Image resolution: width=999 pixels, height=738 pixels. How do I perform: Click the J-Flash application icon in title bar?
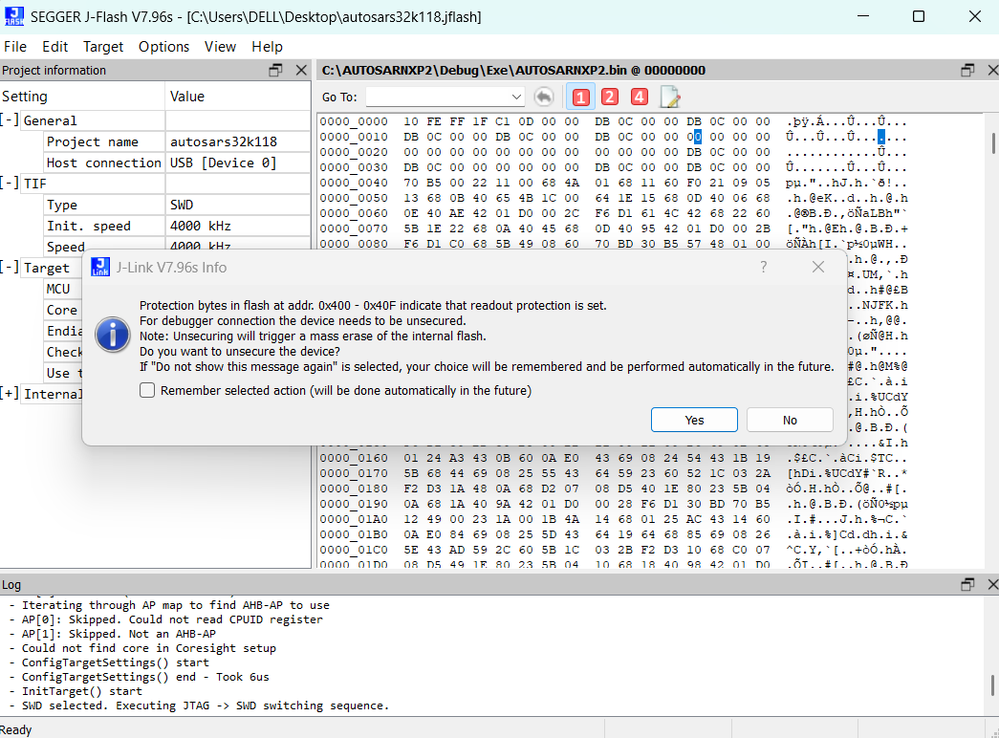coord(14,17)
